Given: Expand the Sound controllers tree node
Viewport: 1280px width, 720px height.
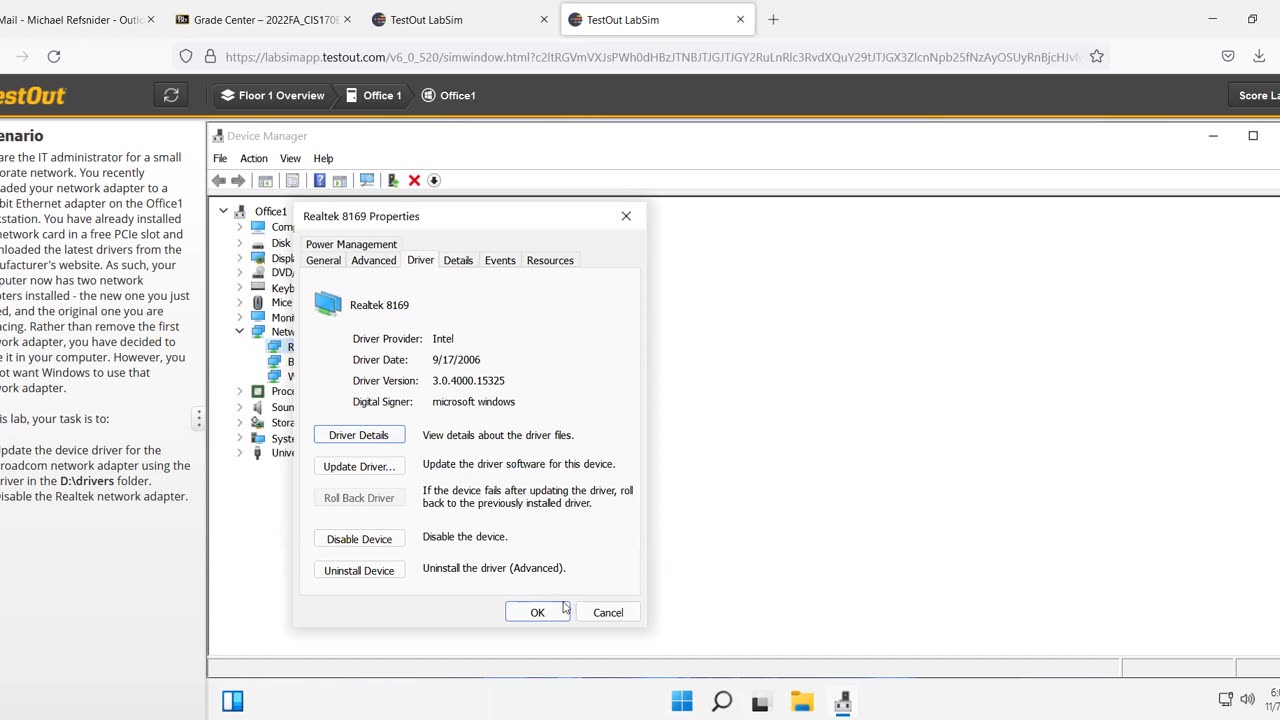Looking at the screenshot, I should (x=240, y=407).
